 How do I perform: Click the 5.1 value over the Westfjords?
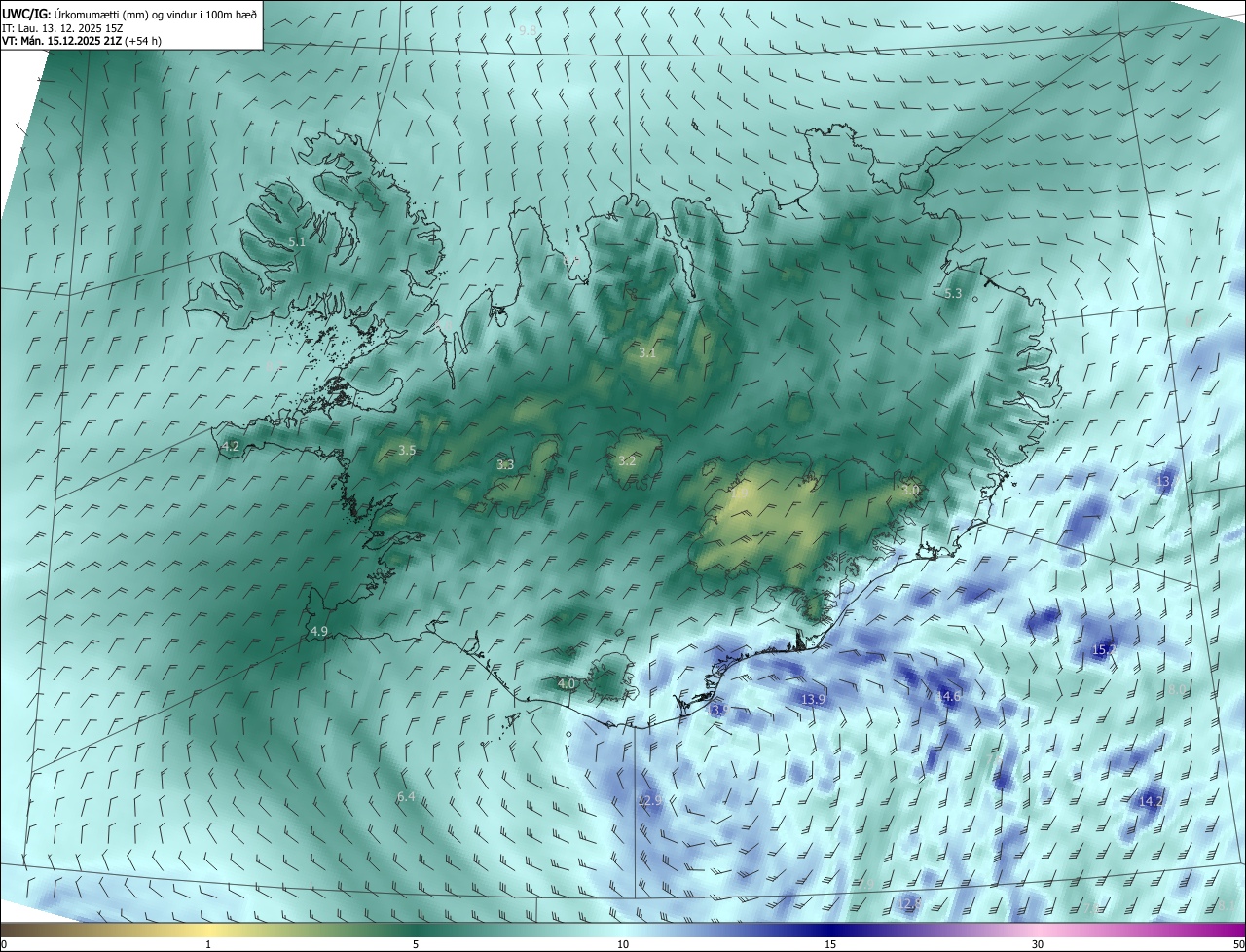pos(297,241)
